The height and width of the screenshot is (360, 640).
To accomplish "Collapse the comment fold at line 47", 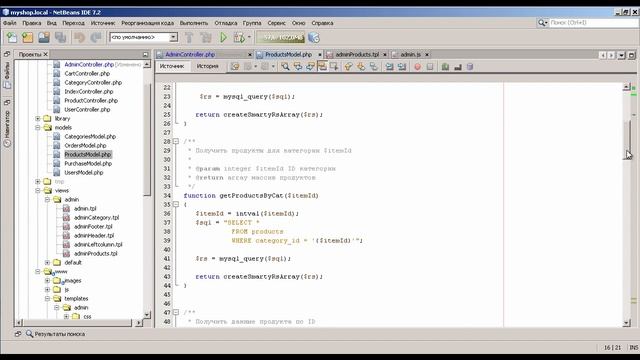I will (x=176, y=312).
